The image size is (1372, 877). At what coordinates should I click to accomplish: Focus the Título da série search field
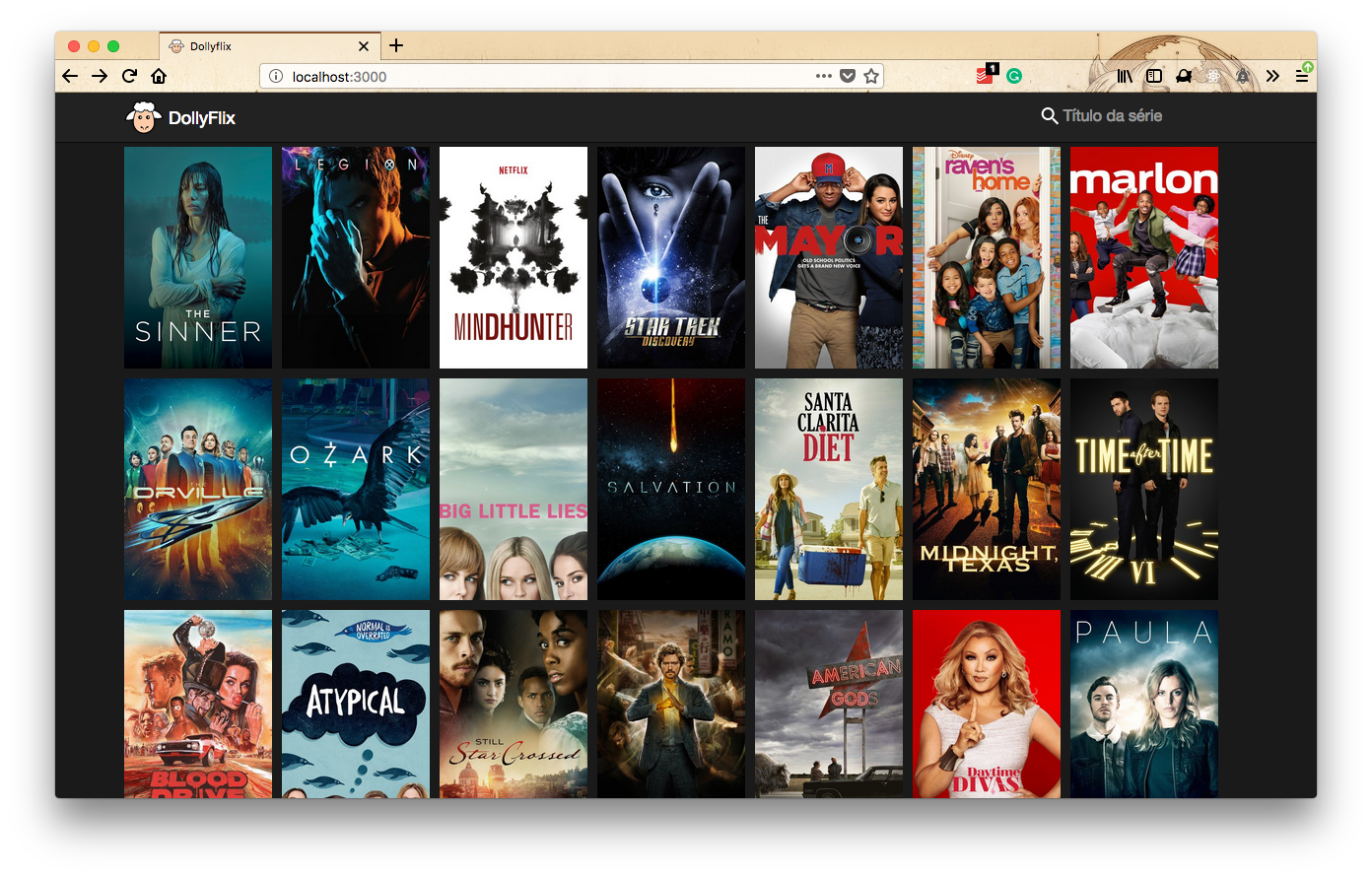point(1113,115)
